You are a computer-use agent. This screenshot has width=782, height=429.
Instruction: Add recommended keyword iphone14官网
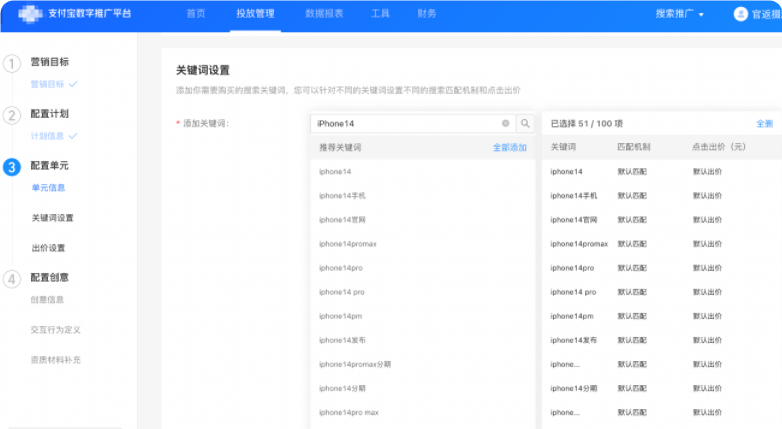(342, 219)
